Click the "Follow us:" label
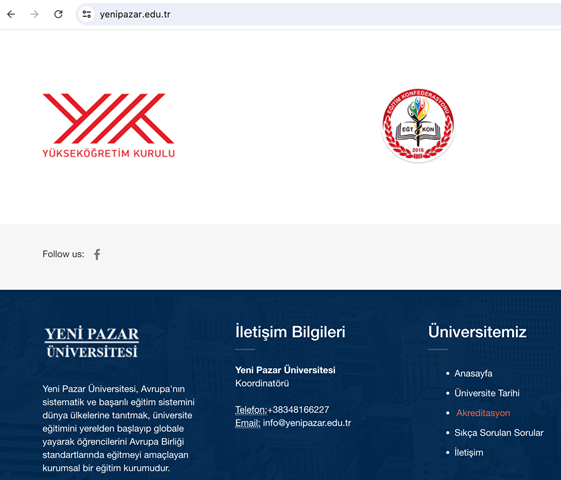The height and width of the screenshot is (480, 561). coord(63,254)
